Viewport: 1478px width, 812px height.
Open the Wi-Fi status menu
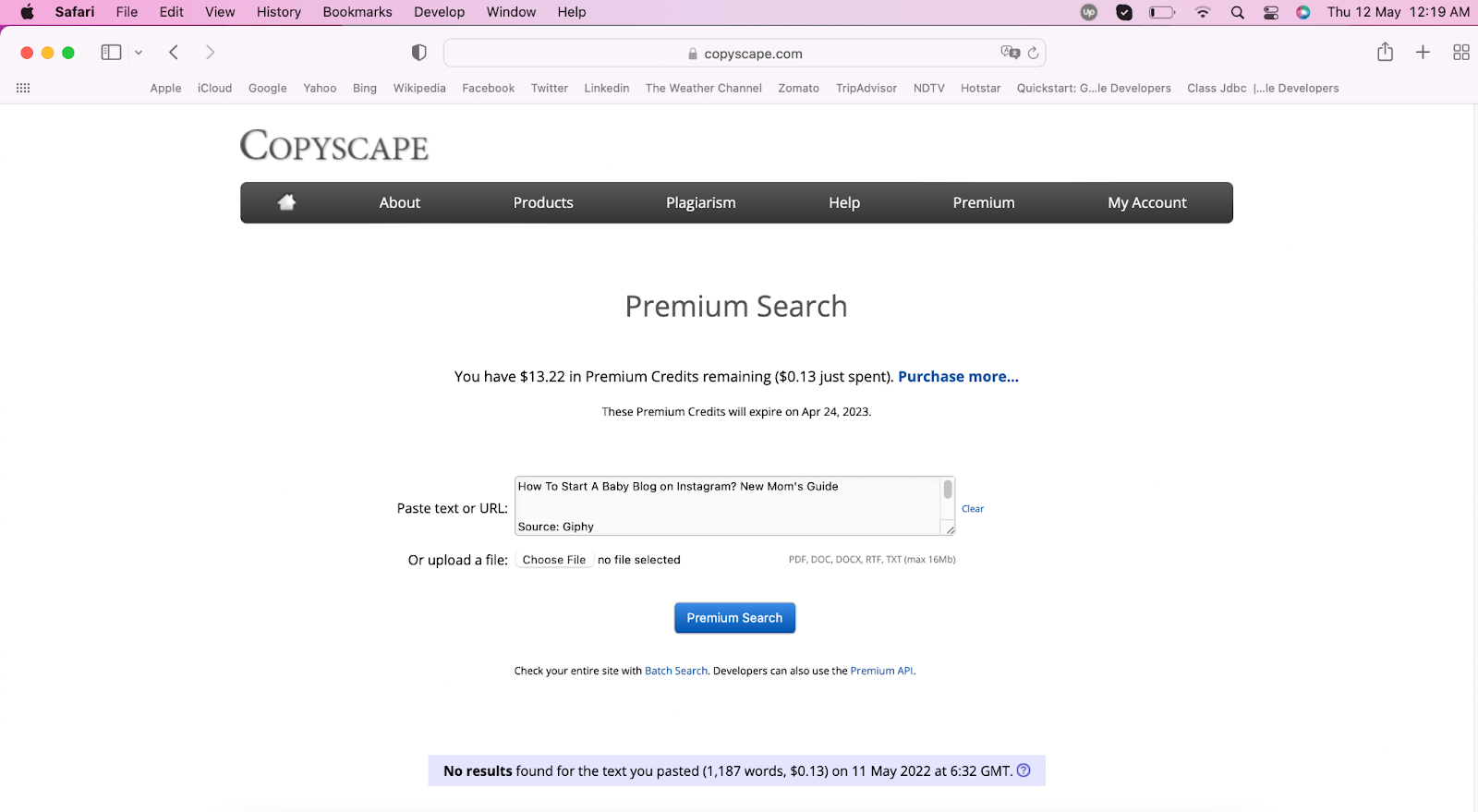coord(1202,12)
